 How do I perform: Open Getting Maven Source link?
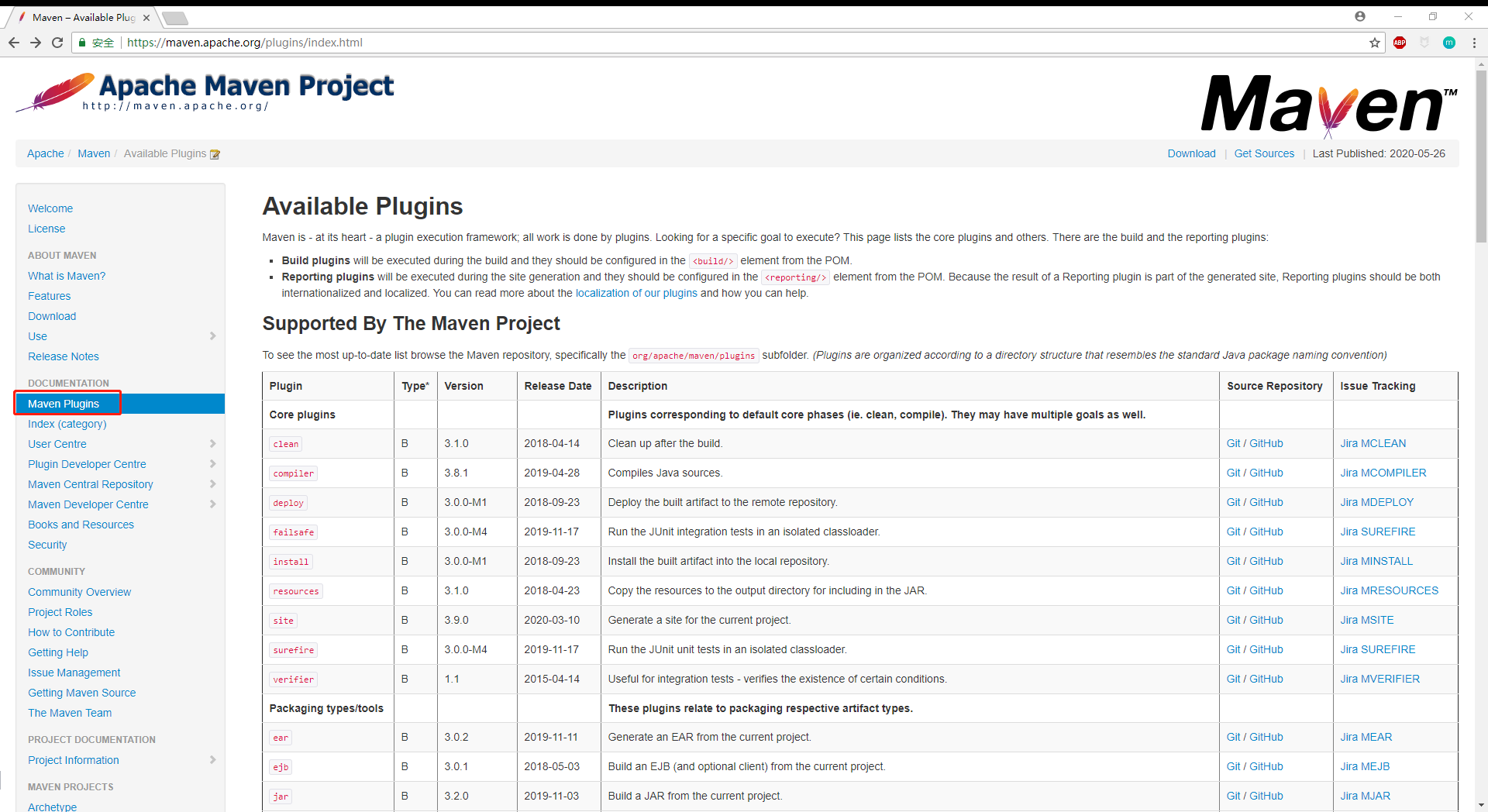tap(81, 693)
